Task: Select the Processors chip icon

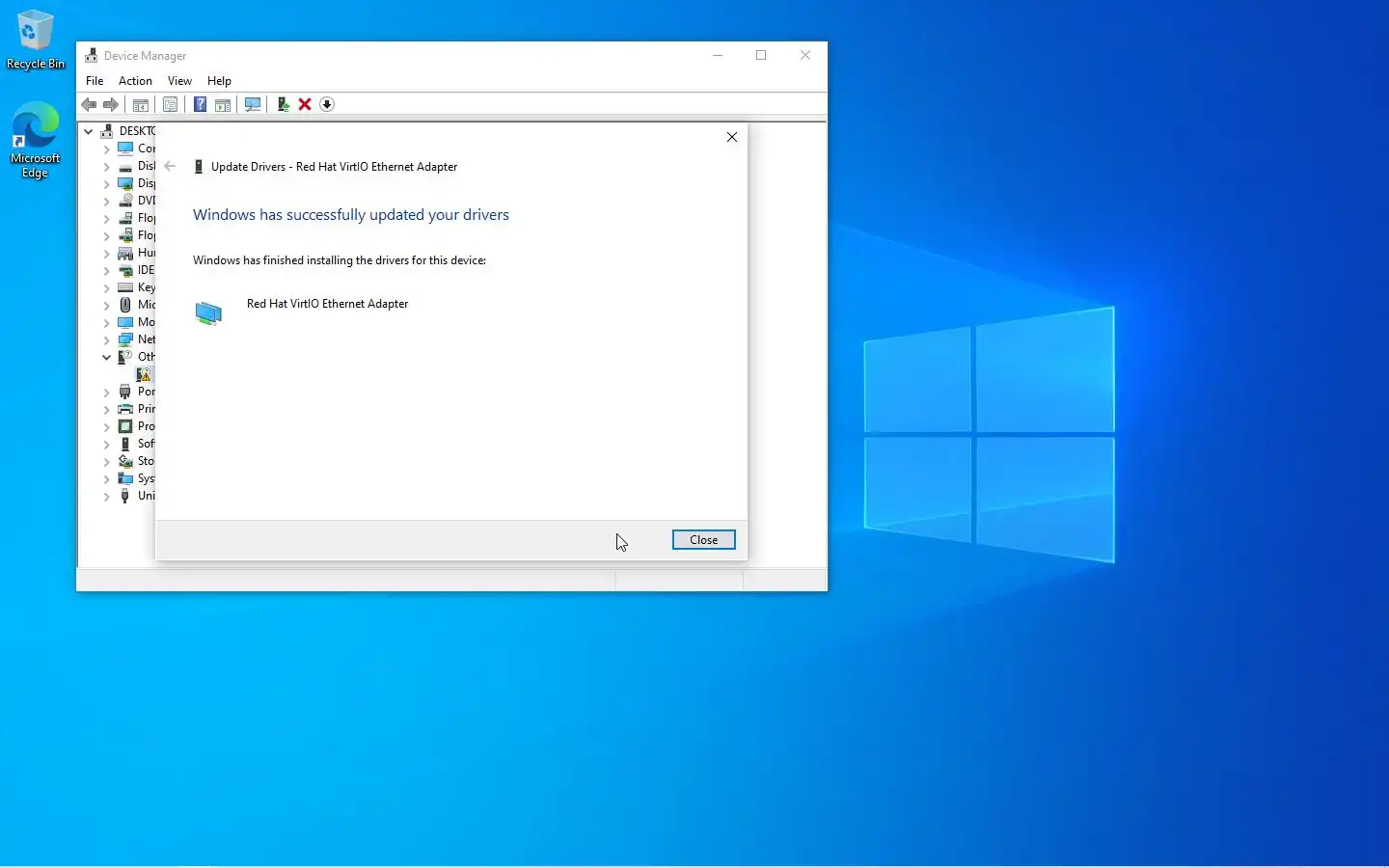Action: [125, 426]
